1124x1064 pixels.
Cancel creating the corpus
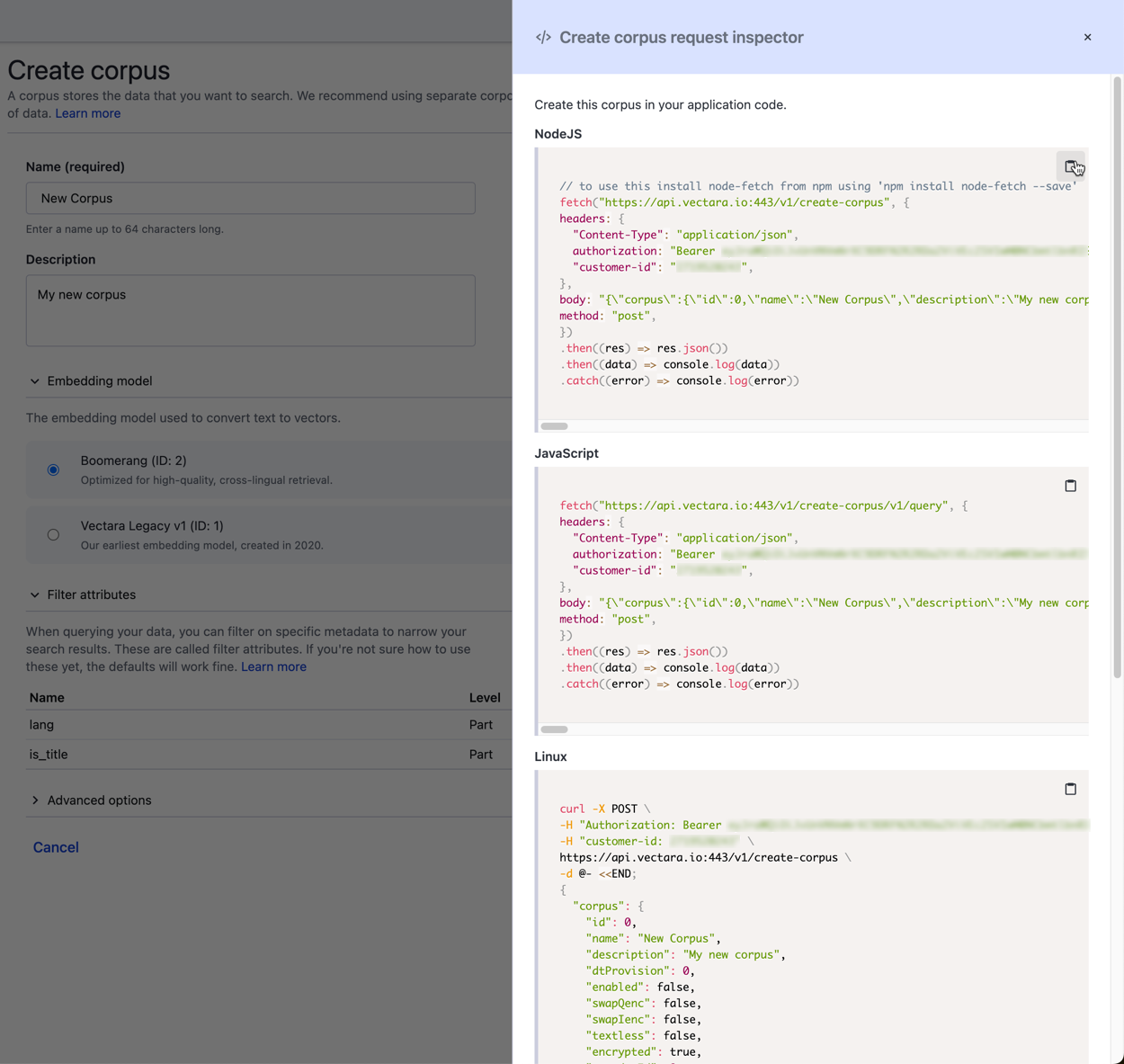56,846
